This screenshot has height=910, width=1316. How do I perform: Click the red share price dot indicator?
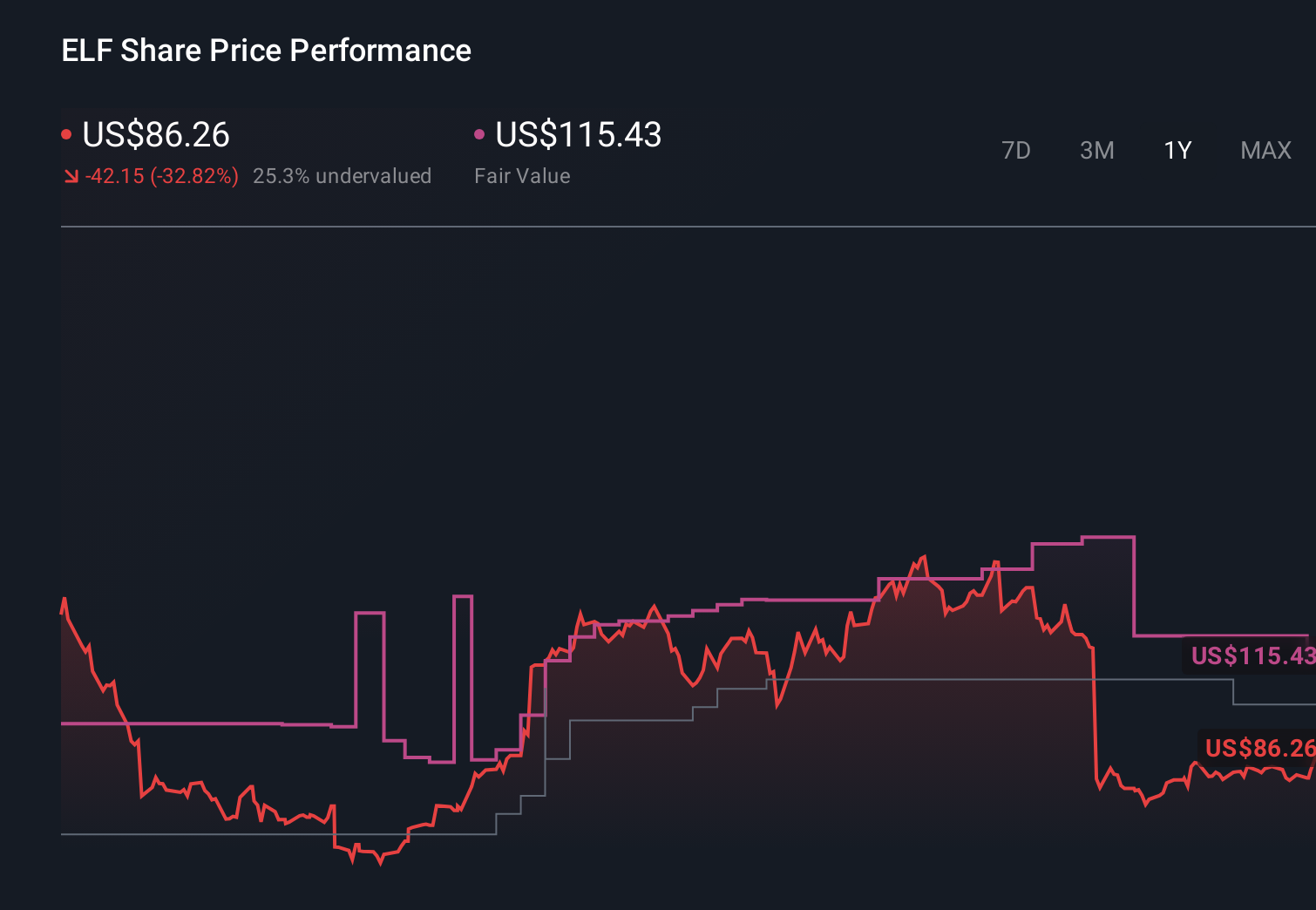pyautogui.click(x=67, y=132)
